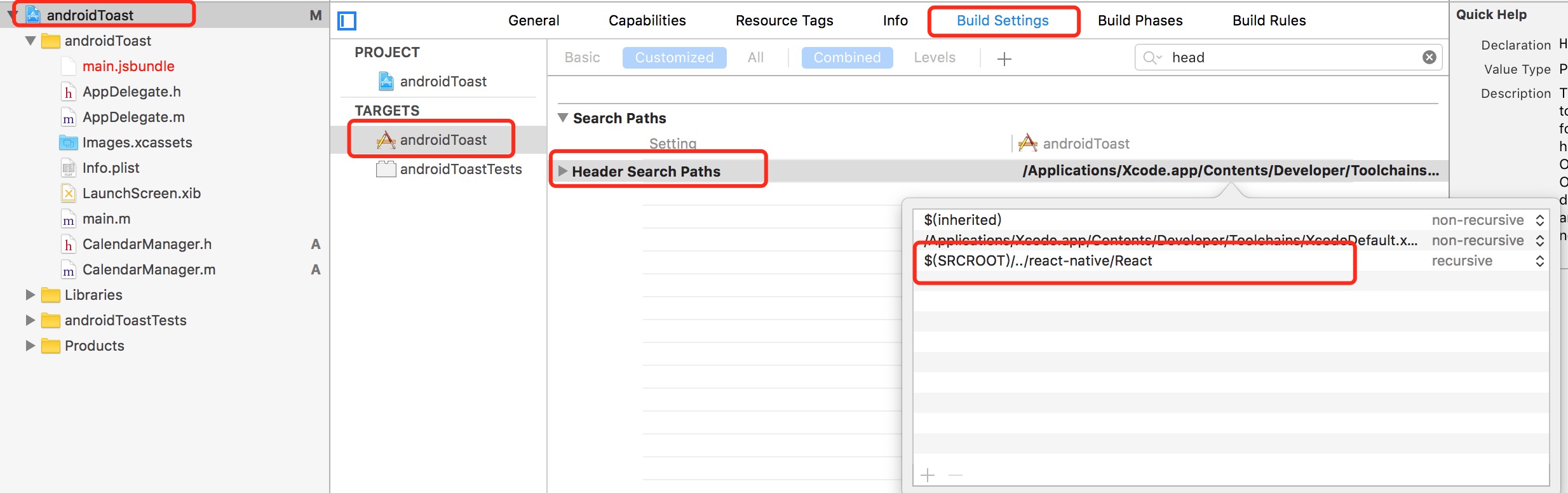Switch to the Levels view mode
1568x493 pixels.
(935, 58)
